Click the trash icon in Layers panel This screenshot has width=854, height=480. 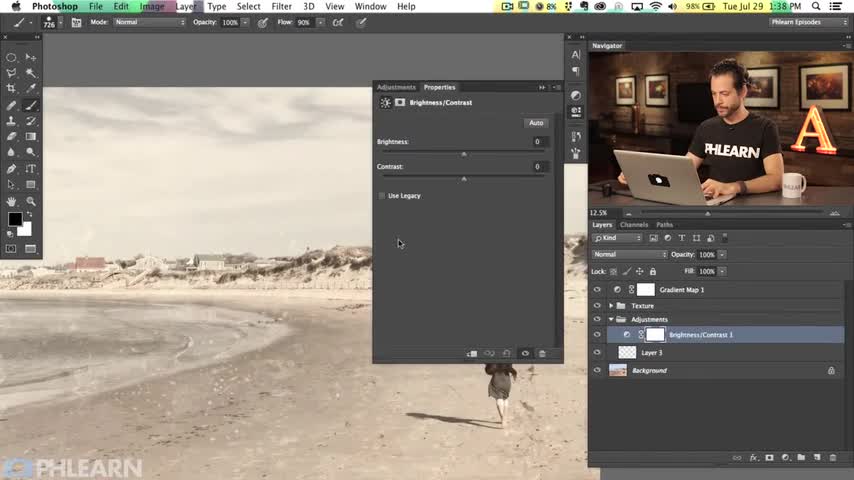coord(833,458)
